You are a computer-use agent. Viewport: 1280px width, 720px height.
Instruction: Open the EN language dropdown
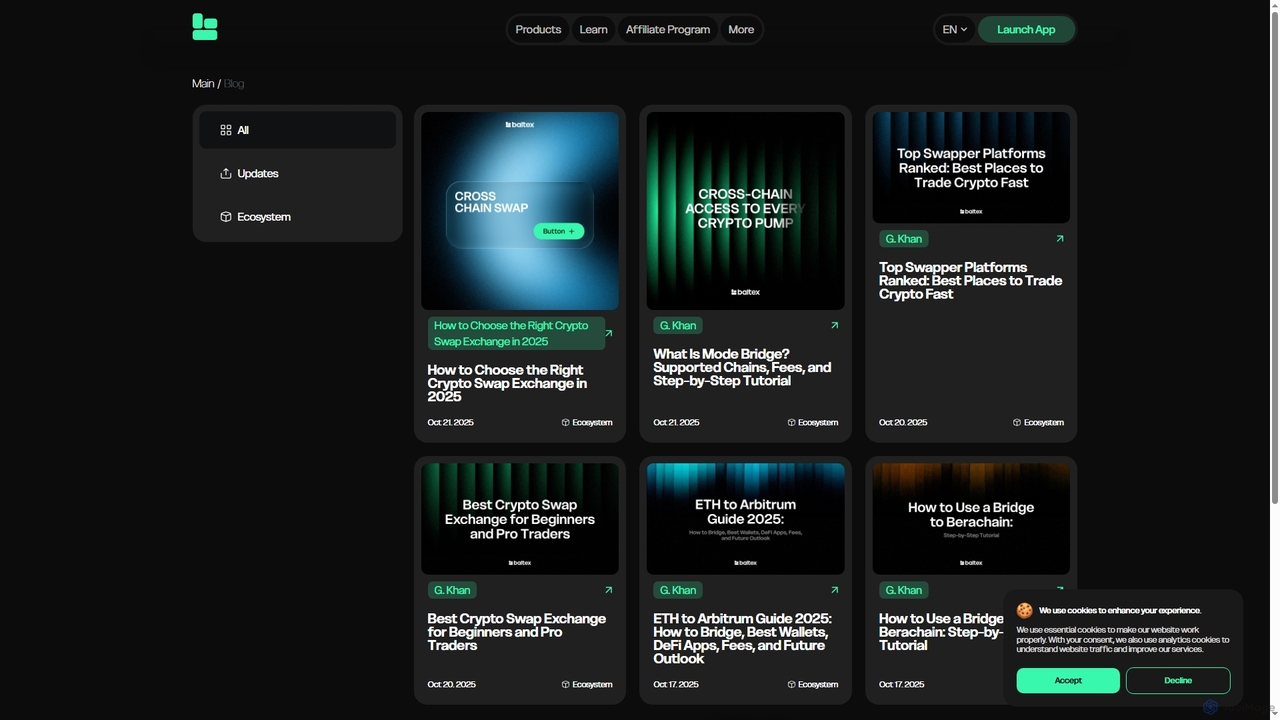click(x=955, y=30)
